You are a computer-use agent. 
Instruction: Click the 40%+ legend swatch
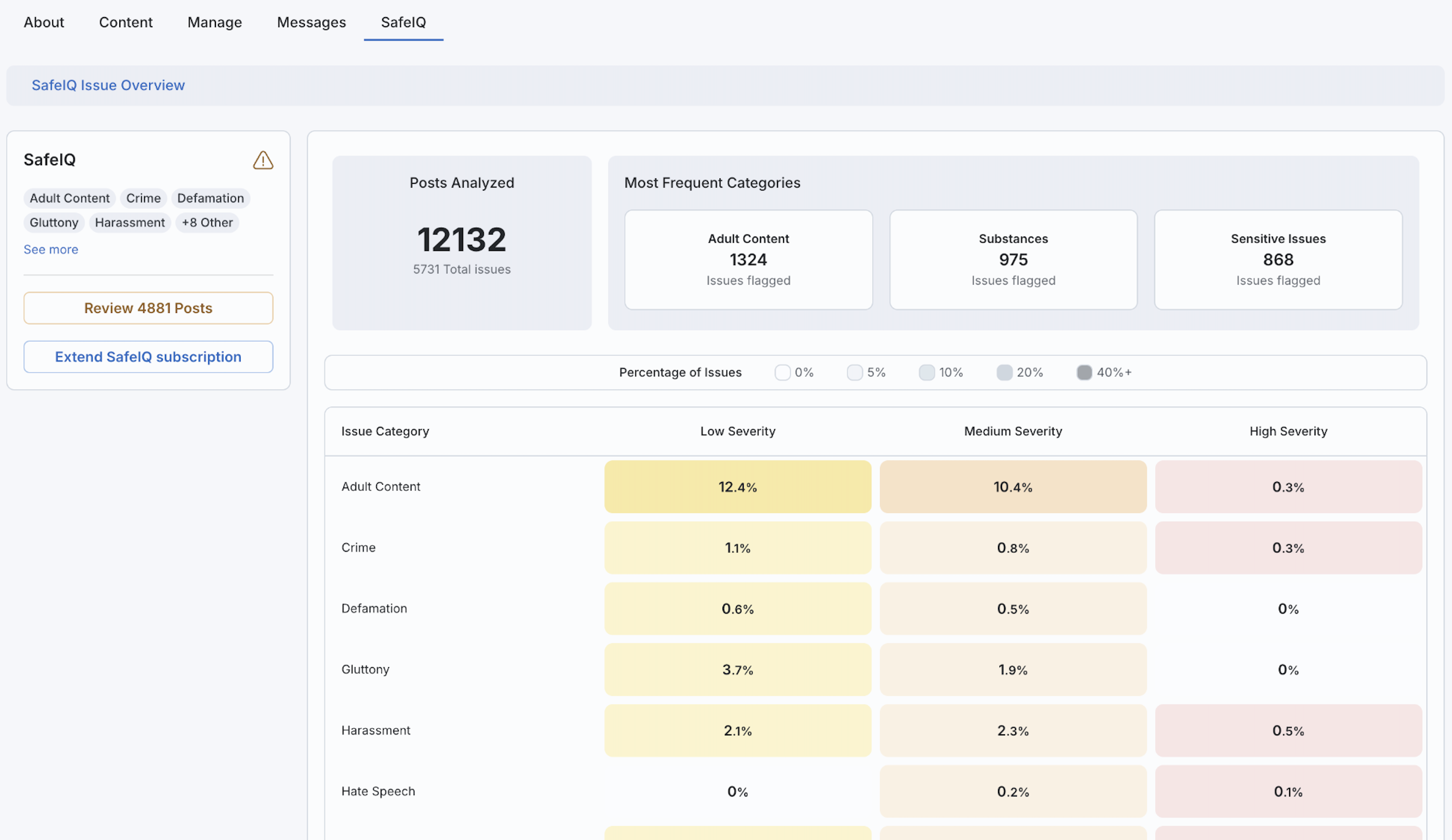coord(1084,373)
